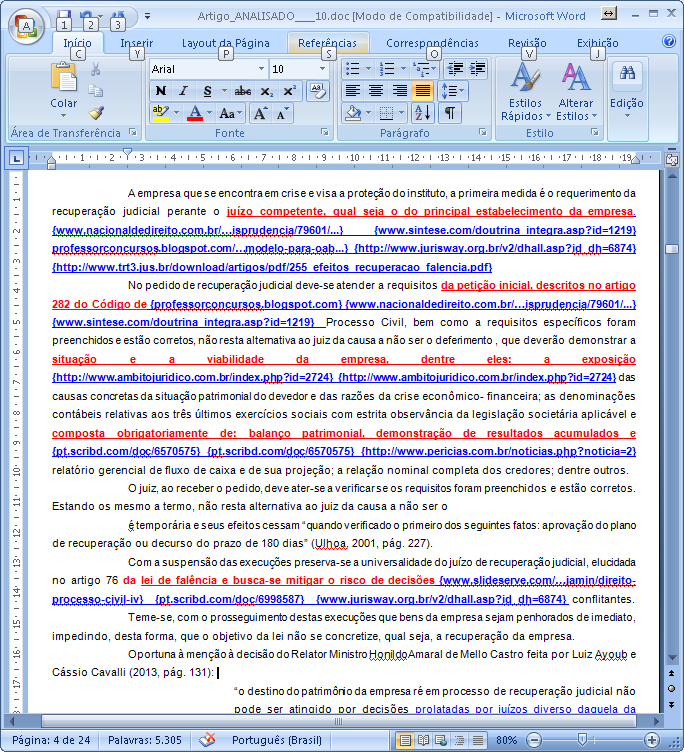Switch to Web Layout view

tap(441, 740)
